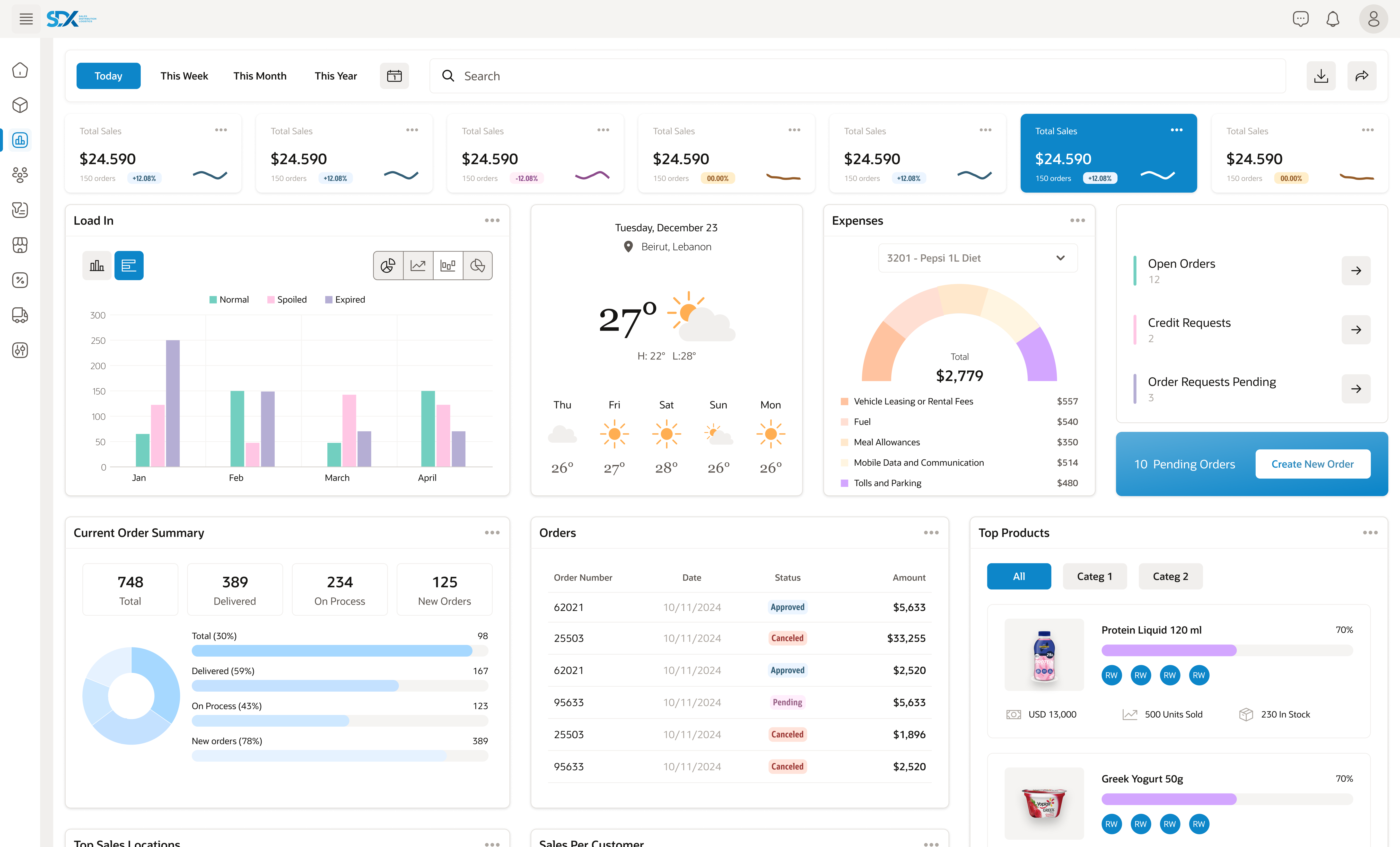The image size is (1400, 847).
Task: Open Current Order Summary options menu
Action: [492, 533]
